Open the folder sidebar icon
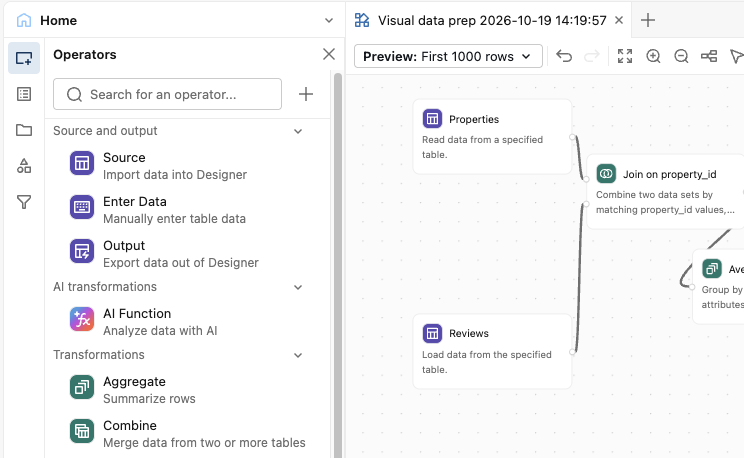744x458 pixels. (24, 130)
